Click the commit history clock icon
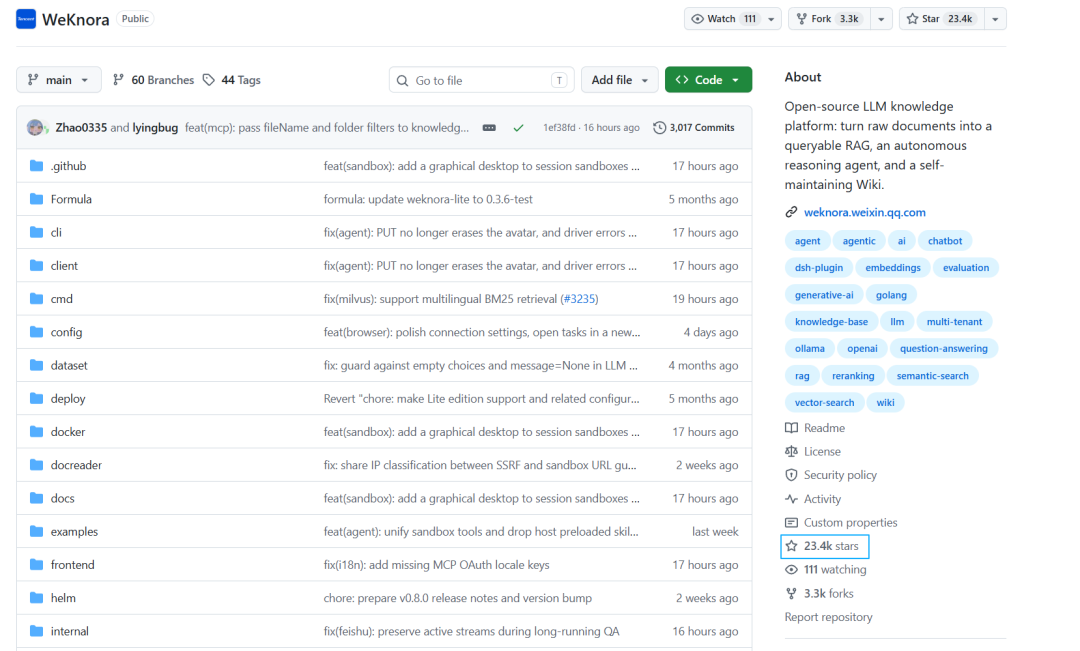Image resolution: width=1080 pixels, height=651 pixels. pyautogui.click(x=659, y=127)
